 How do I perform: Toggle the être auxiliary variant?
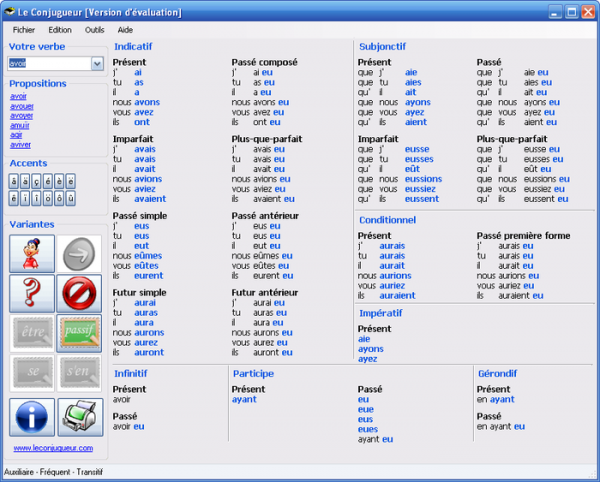point(31,333)
